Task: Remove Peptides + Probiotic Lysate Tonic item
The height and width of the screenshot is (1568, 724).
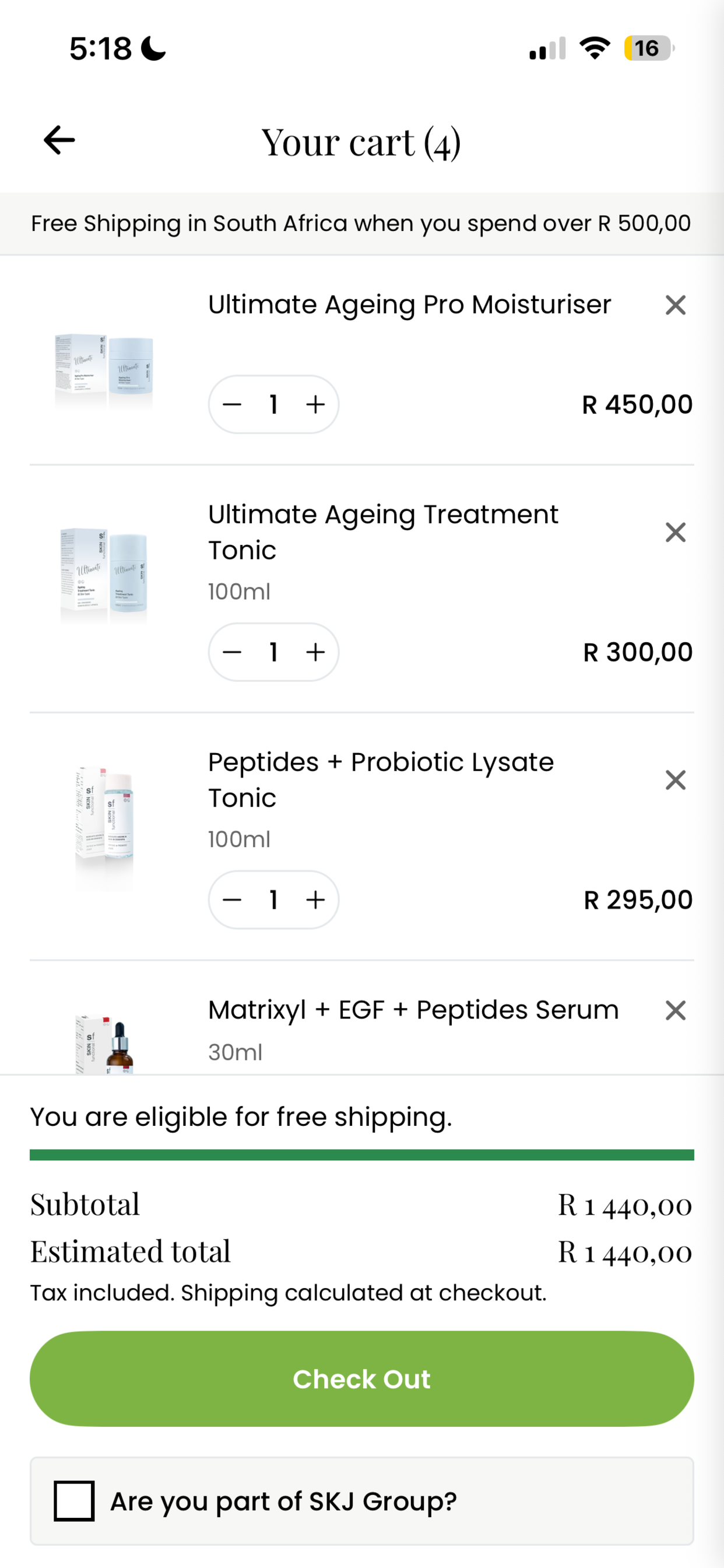Action: (676, 780)
